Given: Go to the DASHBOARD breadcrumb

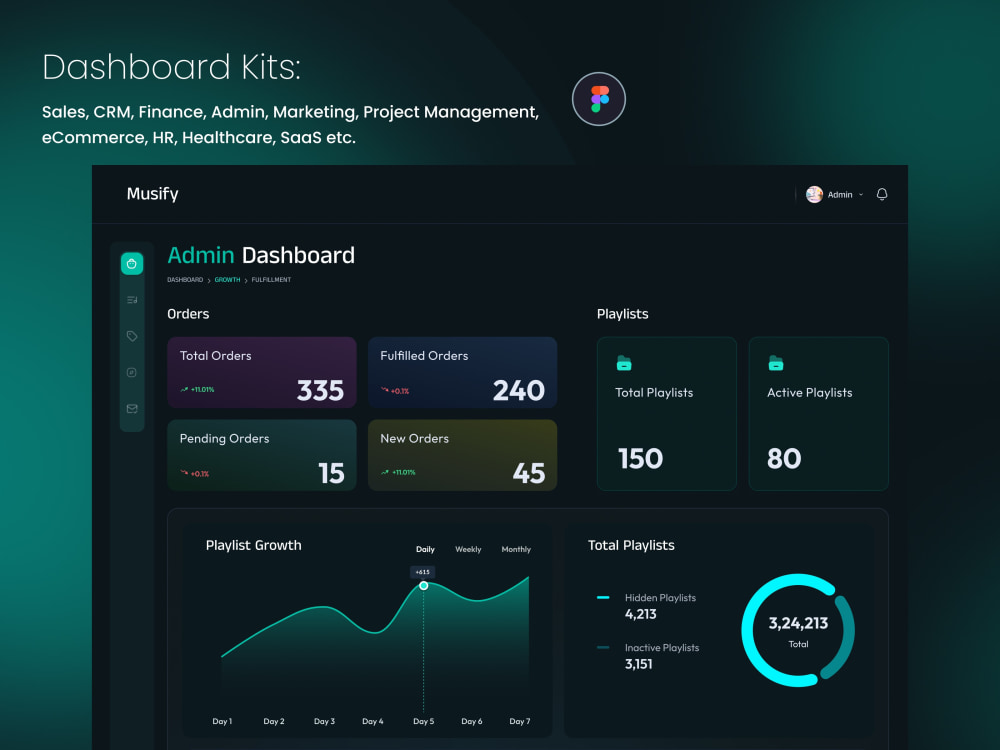Looking at the screenshot, I should 185,280.
